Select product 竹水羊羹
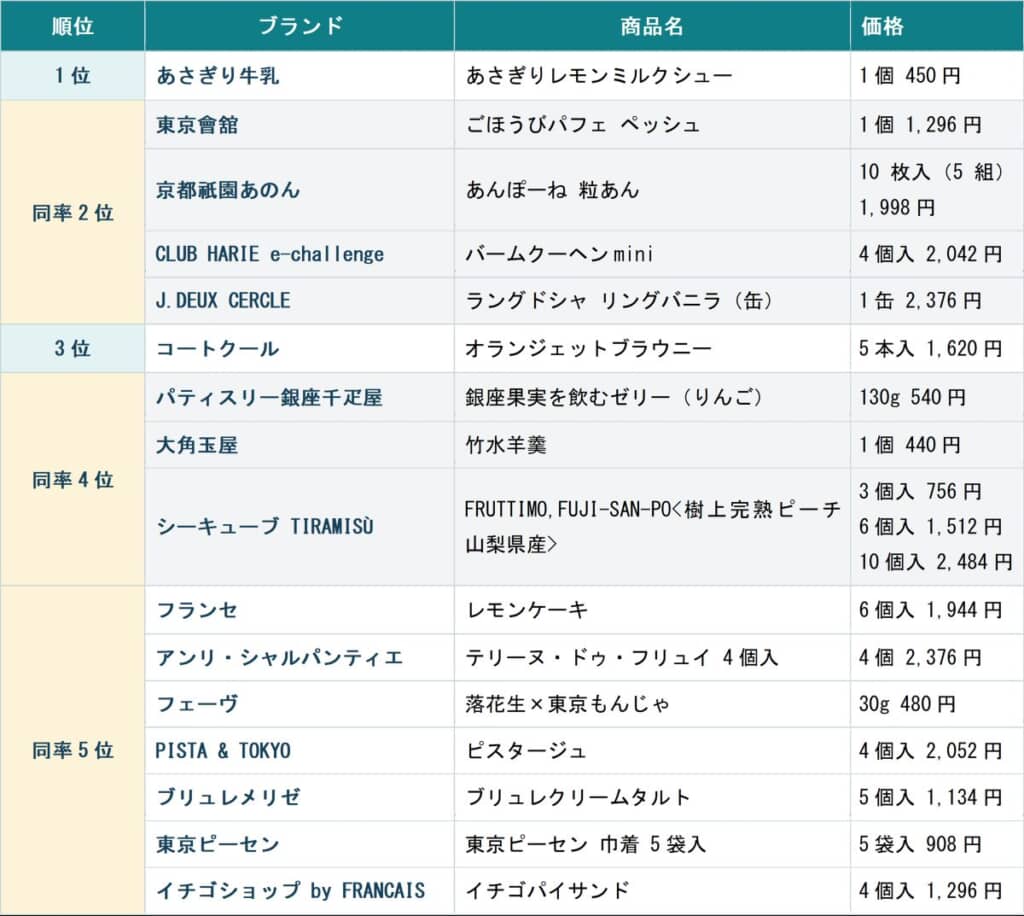The width and height of the screenshot is (1024, 916). click(506, 445)
